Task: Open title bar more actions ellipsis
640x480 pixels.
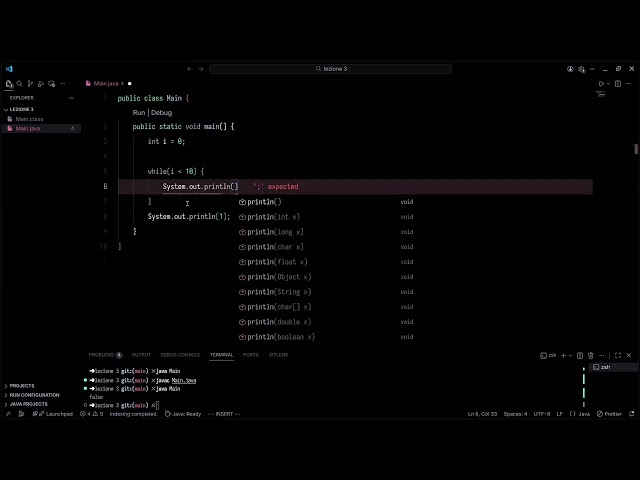Action: (592, 69)
